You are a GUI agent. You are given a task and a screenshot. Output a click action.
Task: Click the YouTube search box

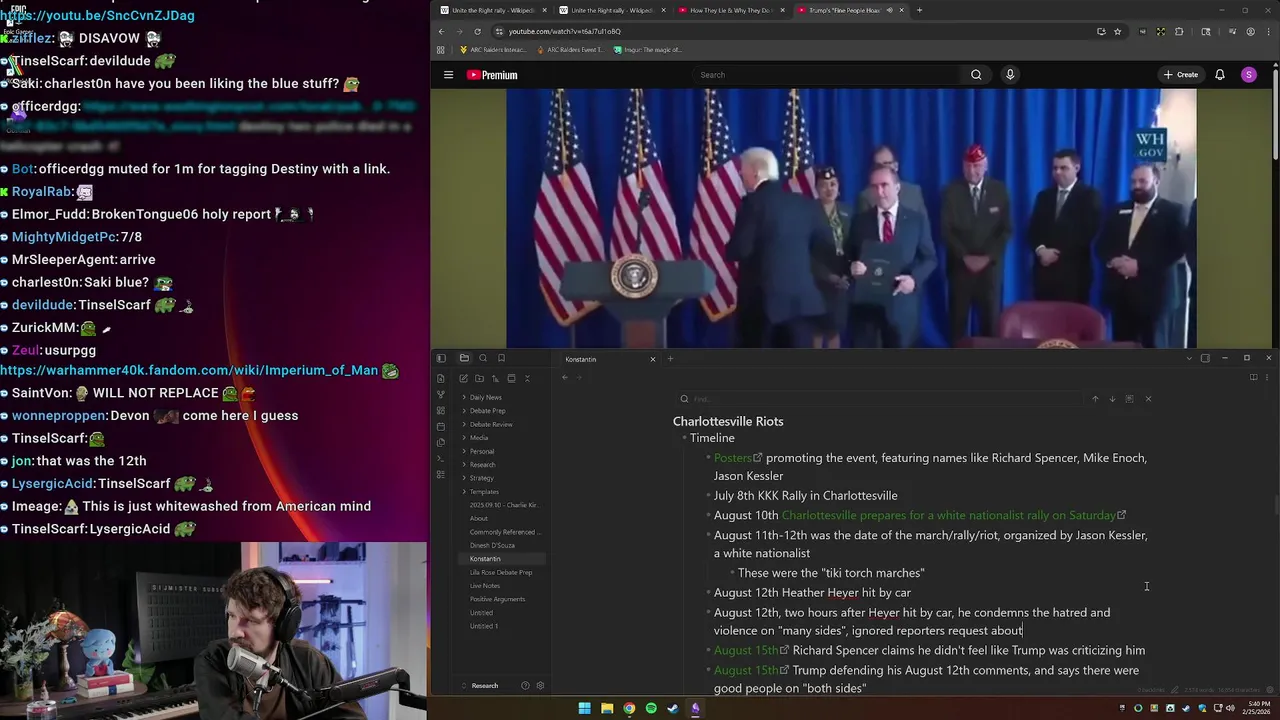[825, 74]
